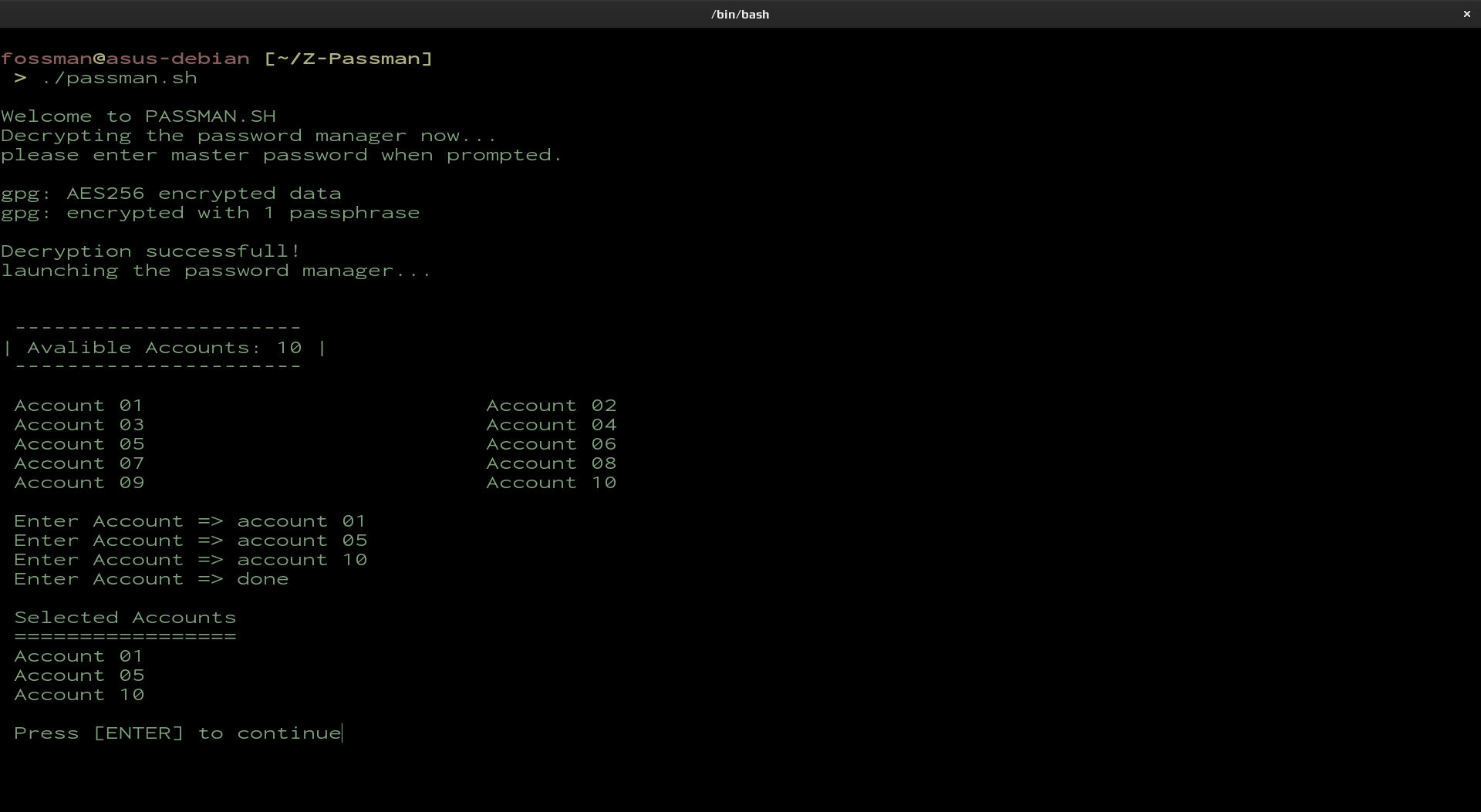Click the ./passman.sh command text

click(120, 78)
